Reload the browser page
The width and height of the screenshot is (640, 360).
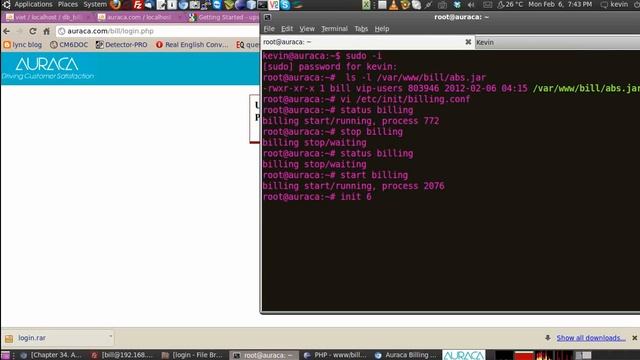(x=33, y=31)
